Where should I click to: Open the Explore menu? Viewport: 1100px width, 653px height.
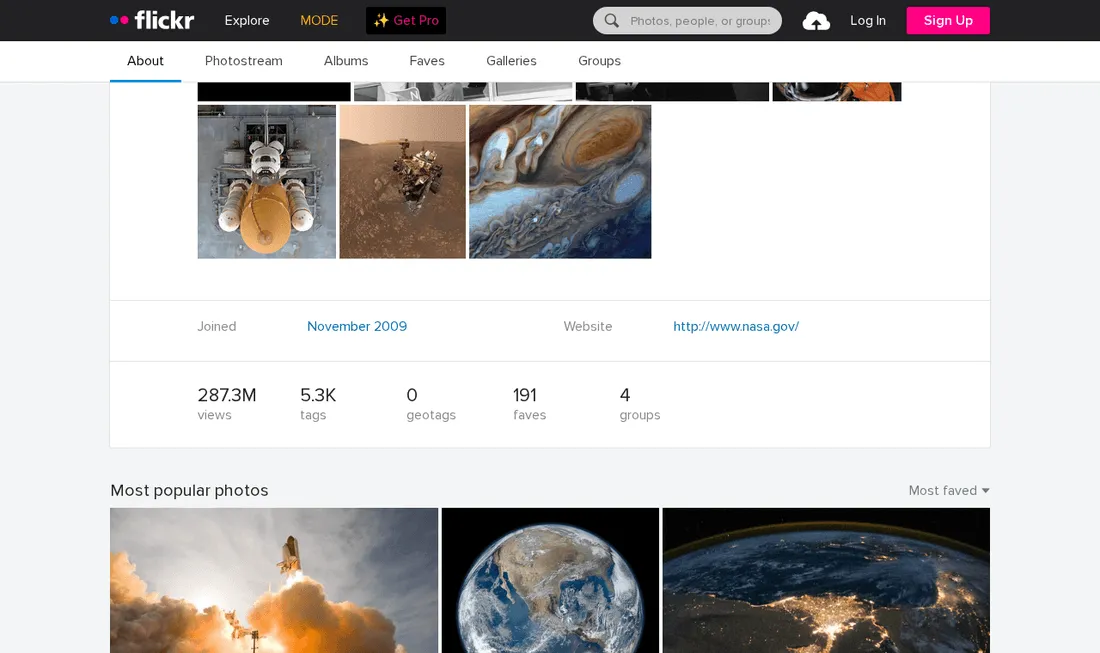pos(247,20)
